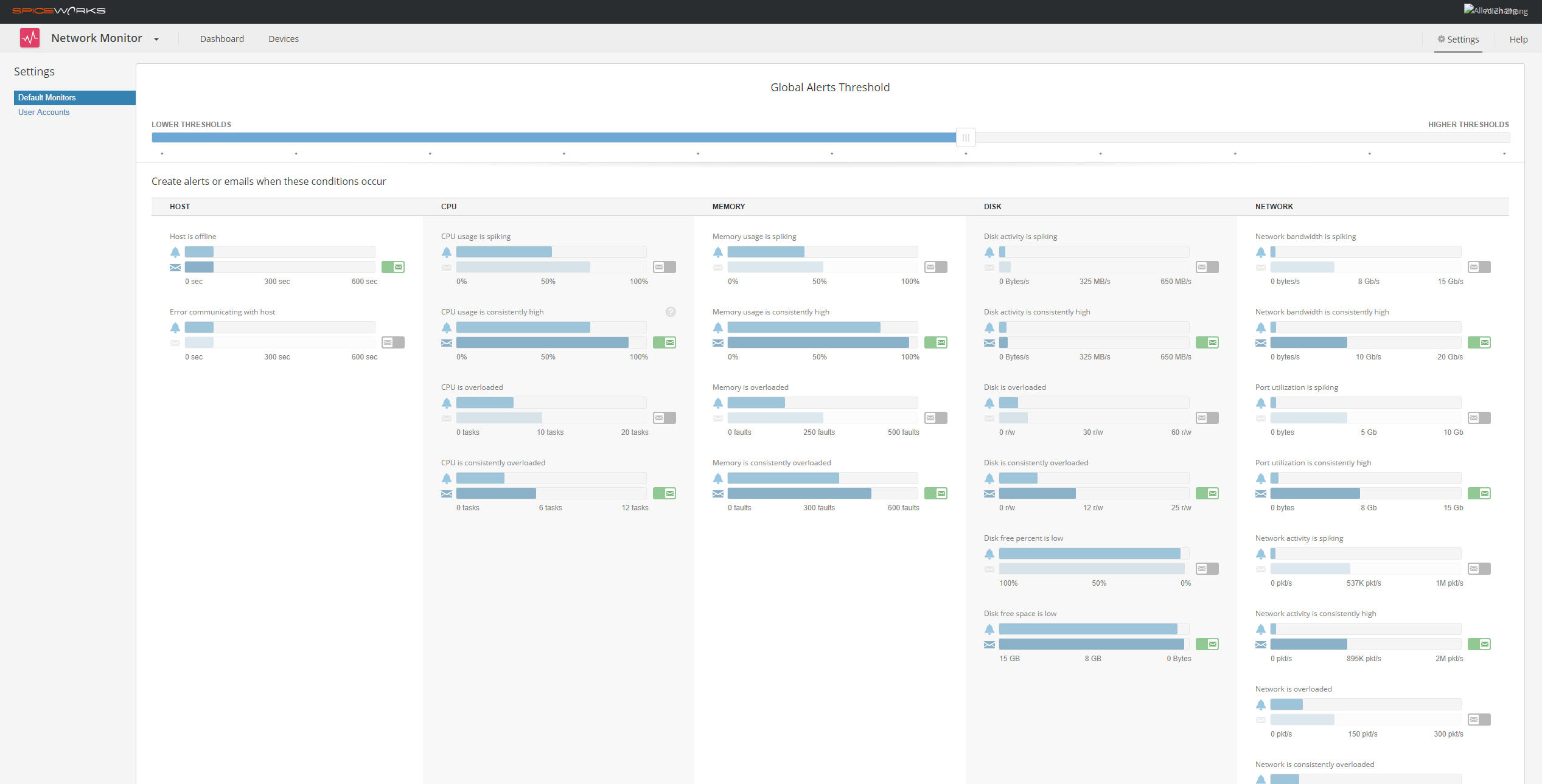Turn off email toggle for Disk free space low

click(x=1207, y=644)
